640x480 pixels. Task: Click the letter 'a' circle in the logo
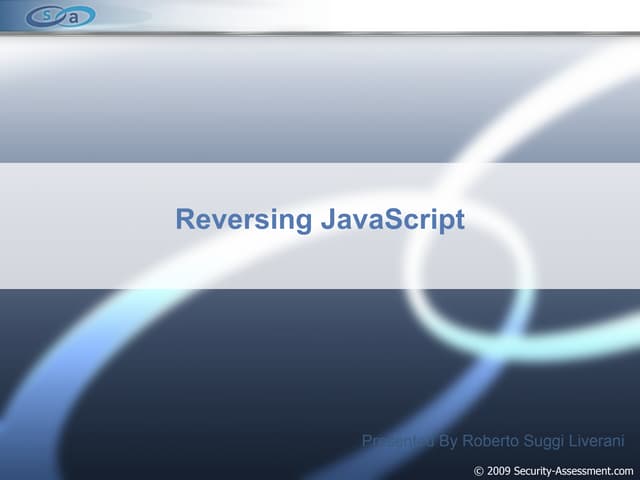click(75, 17)
